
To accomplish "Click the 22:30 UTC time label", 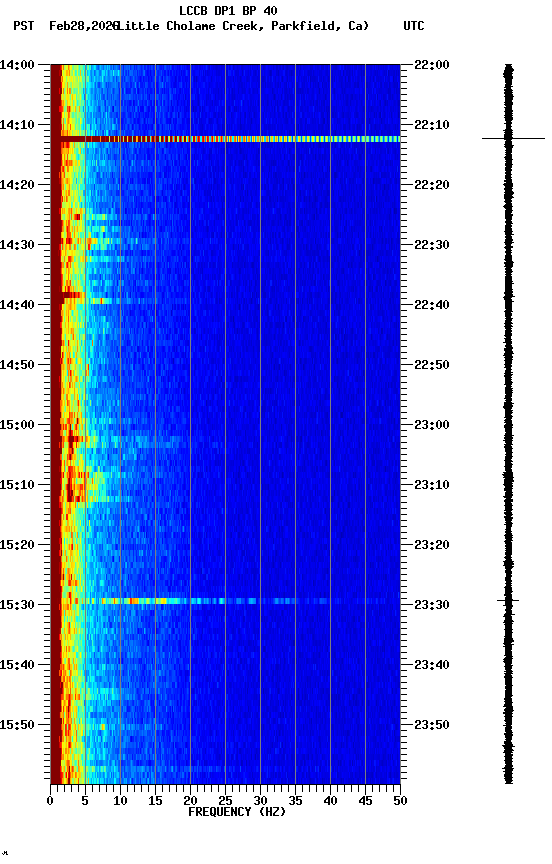I will pos(432,245).
